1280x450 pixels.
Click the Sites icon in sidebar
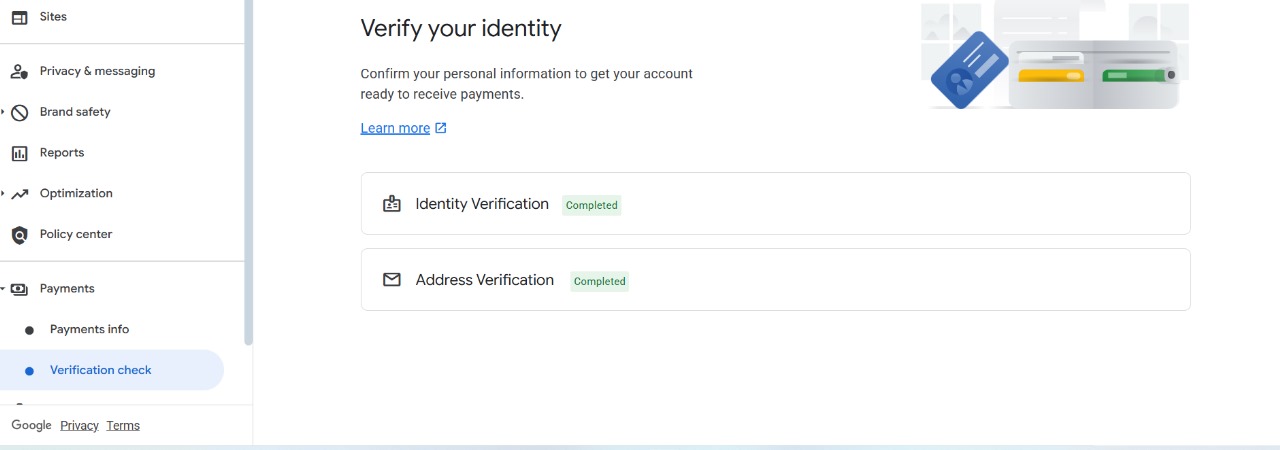(19, 17)
